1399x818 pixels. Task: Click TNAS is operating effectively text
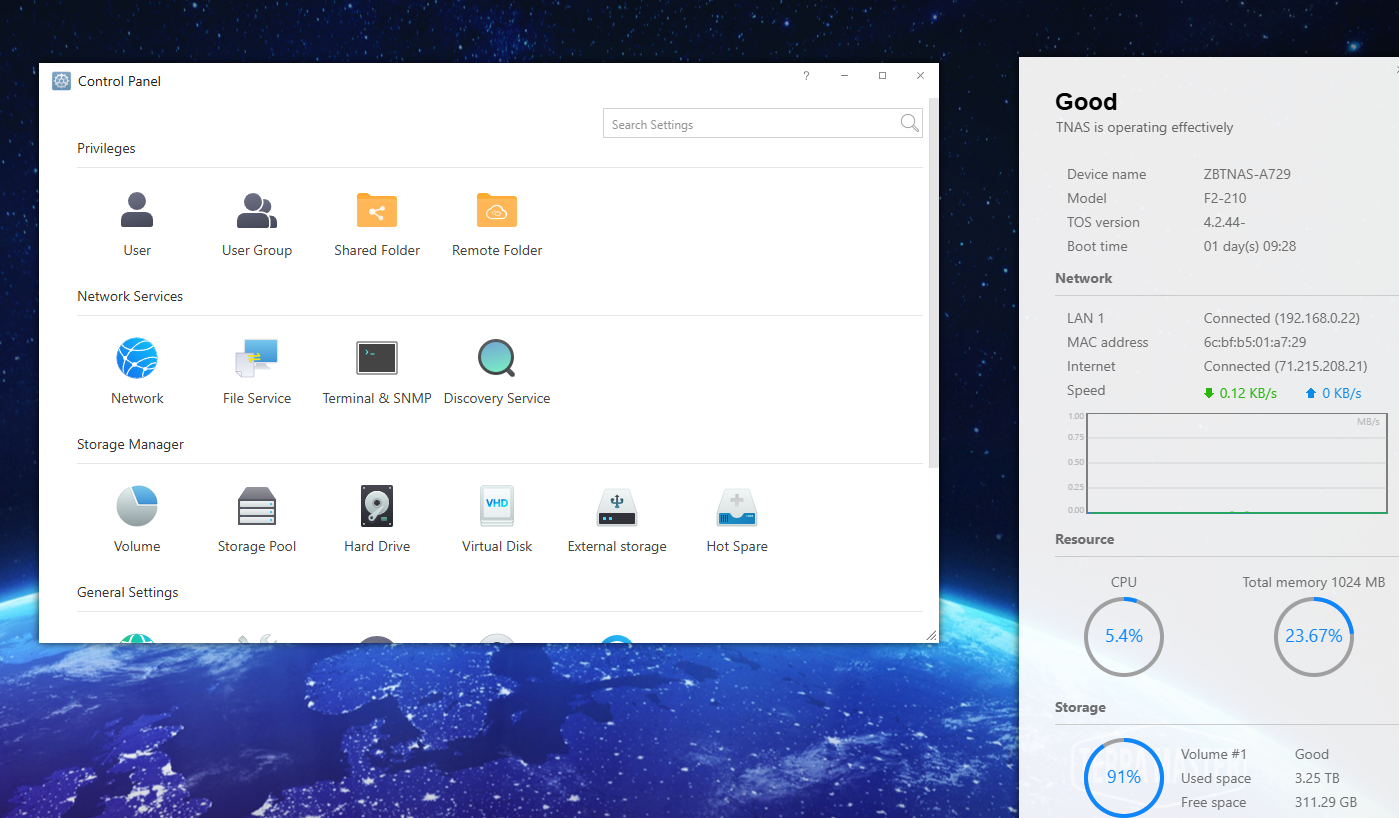click(1144, 127)
